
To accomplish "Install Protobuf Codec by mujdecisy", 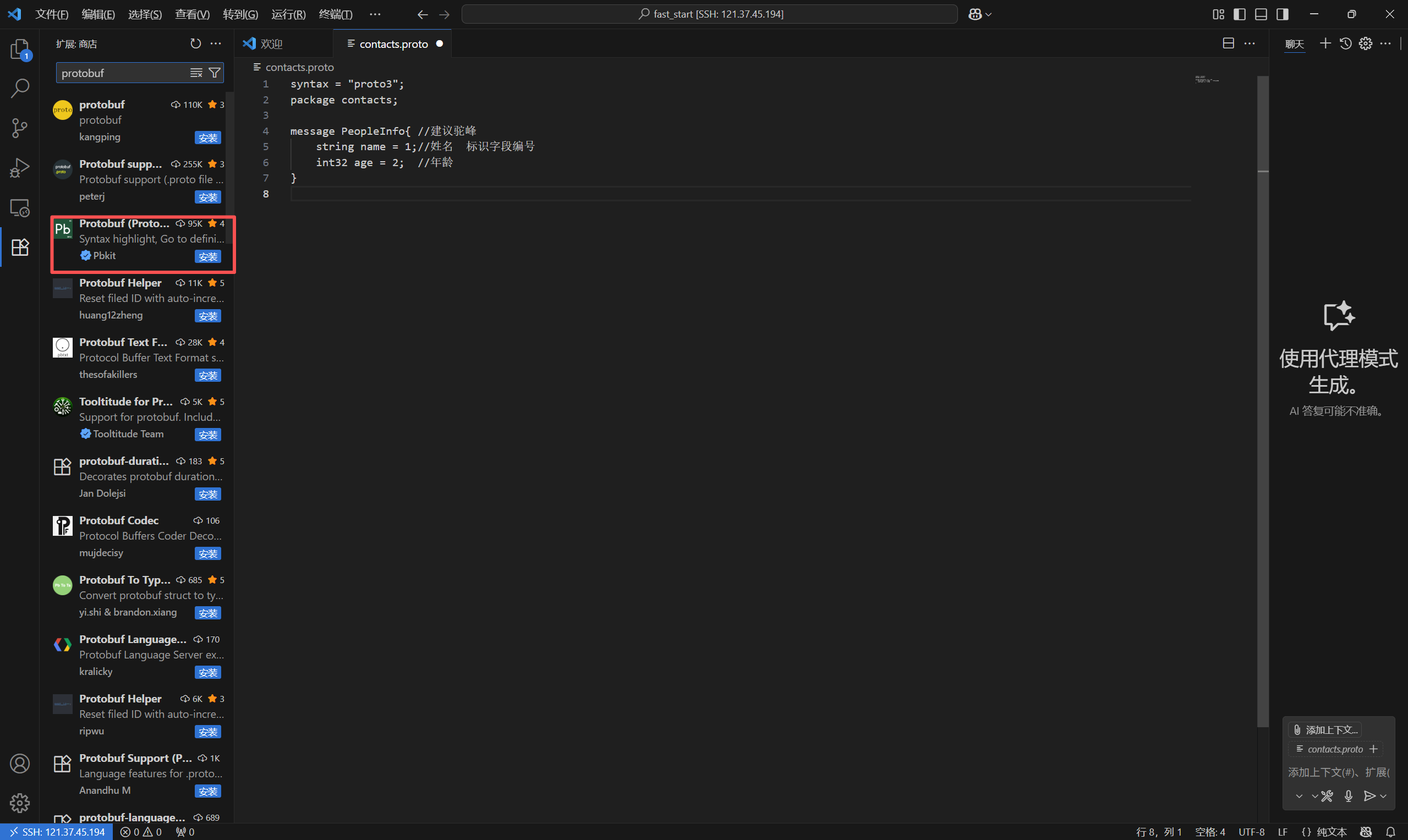I will click(208, 553).
